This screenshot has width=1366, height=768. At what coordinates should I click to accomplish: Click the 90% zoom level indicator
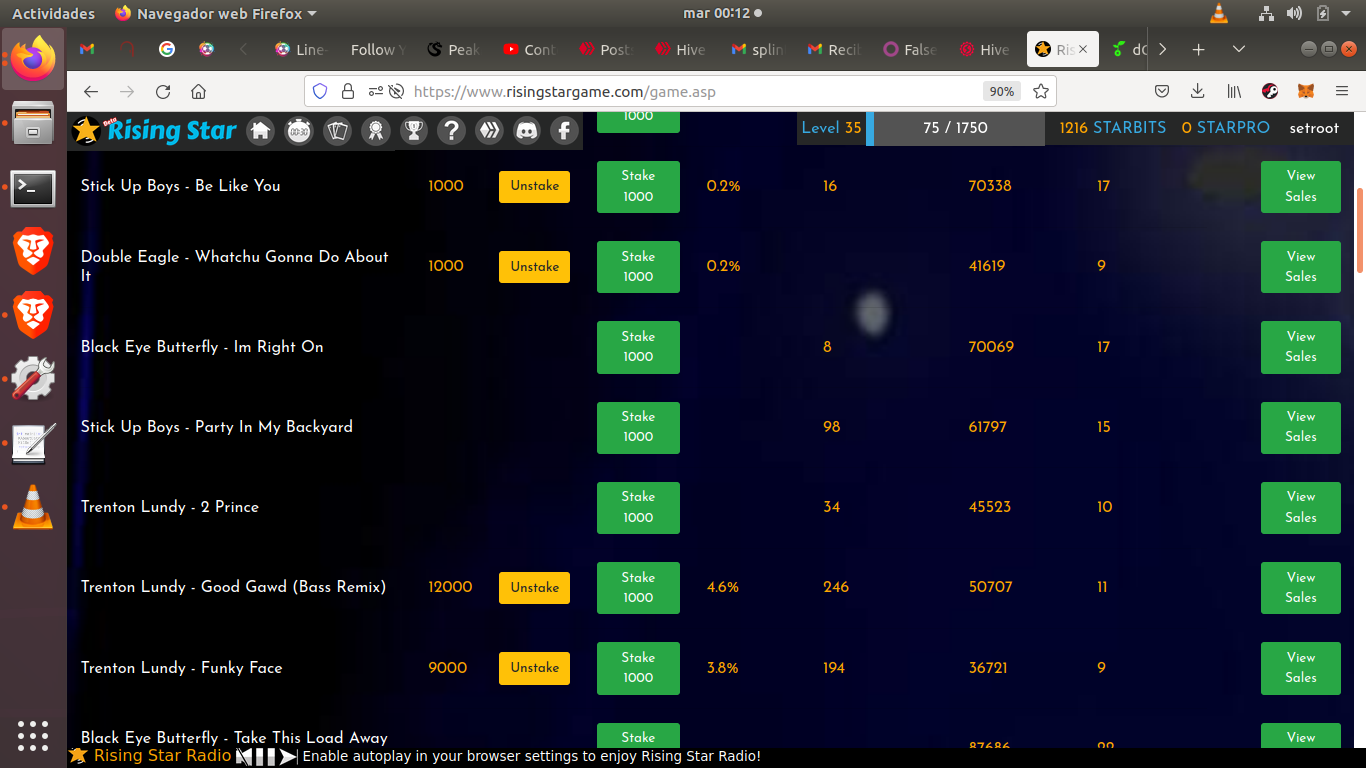click(x=1001, y=91)
